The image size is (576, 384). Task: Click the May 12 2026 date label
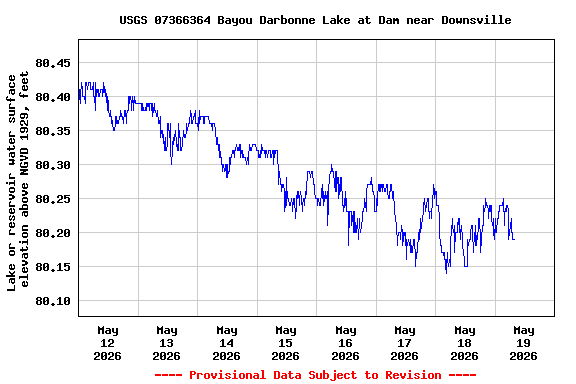click(x=108, y=343)
